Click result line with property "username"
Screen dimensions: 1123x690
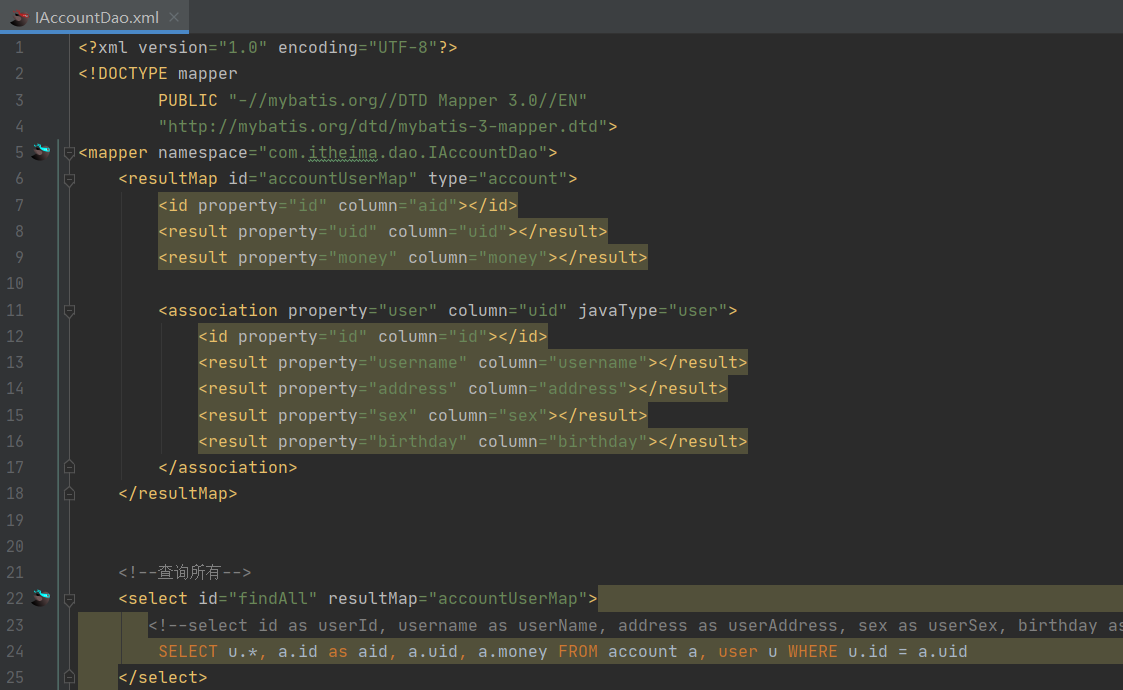click(x=473, y=363)
